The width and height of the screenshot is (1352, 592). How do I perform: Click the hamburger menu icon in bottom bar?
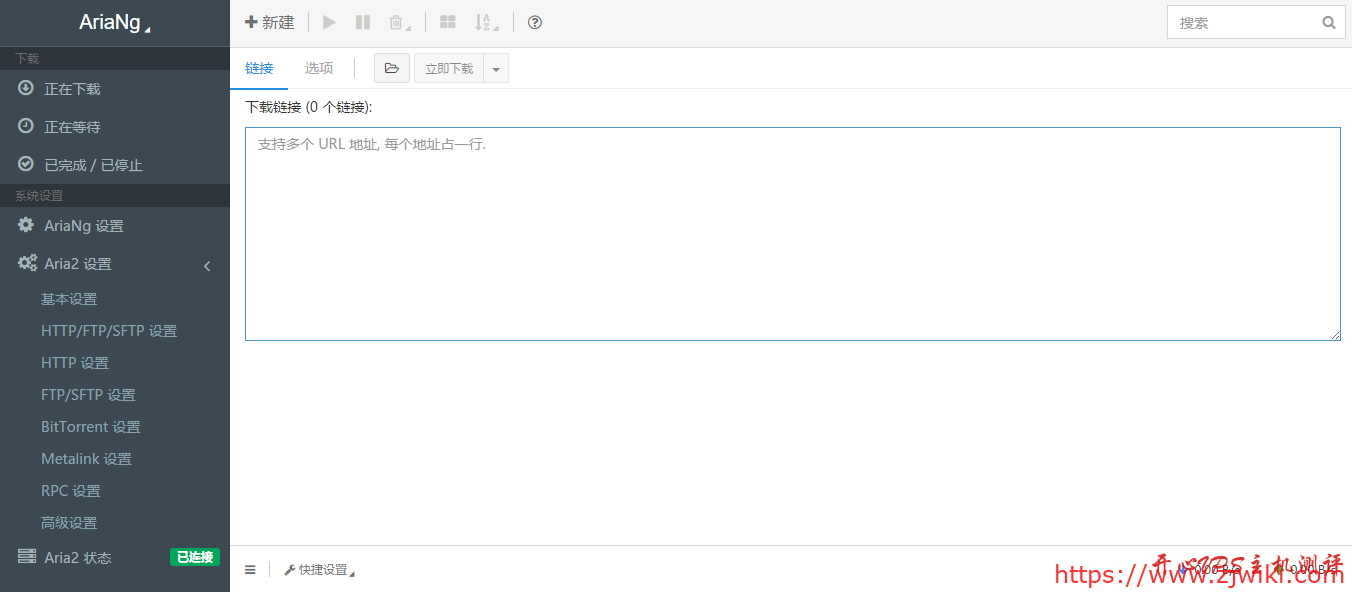click(x=250, y=570)
